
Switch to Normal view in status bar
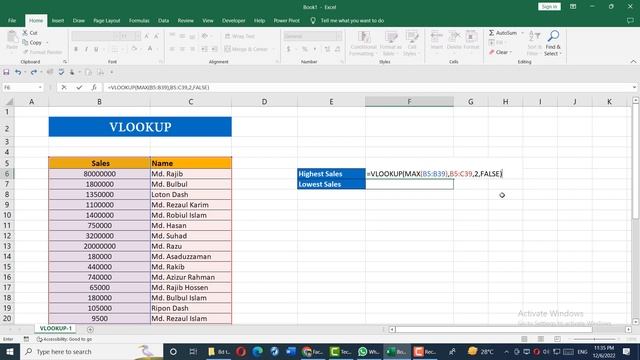pos(524,339)
